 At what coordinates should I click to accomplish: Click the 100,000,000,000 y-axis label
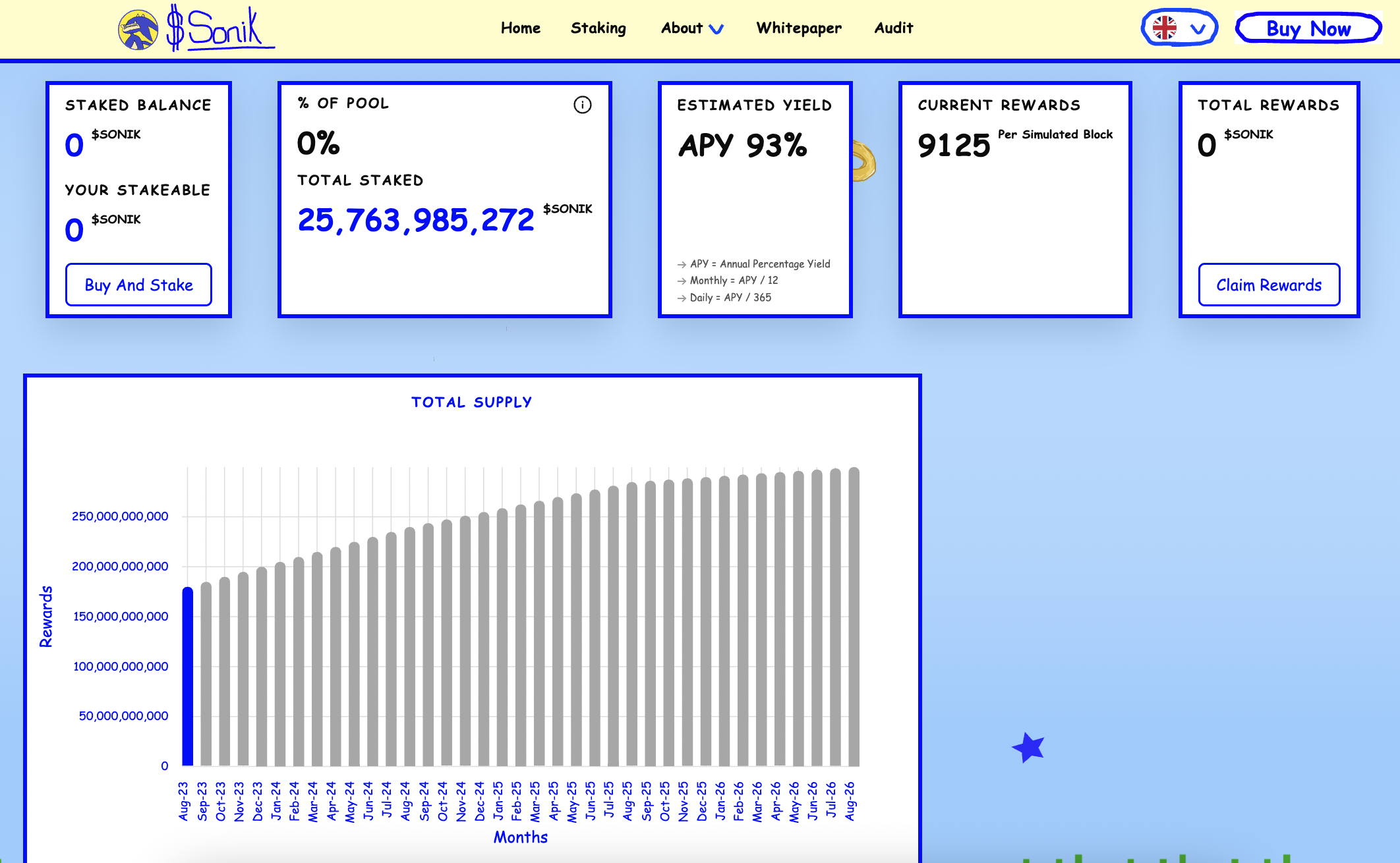[x=121, y=667]
